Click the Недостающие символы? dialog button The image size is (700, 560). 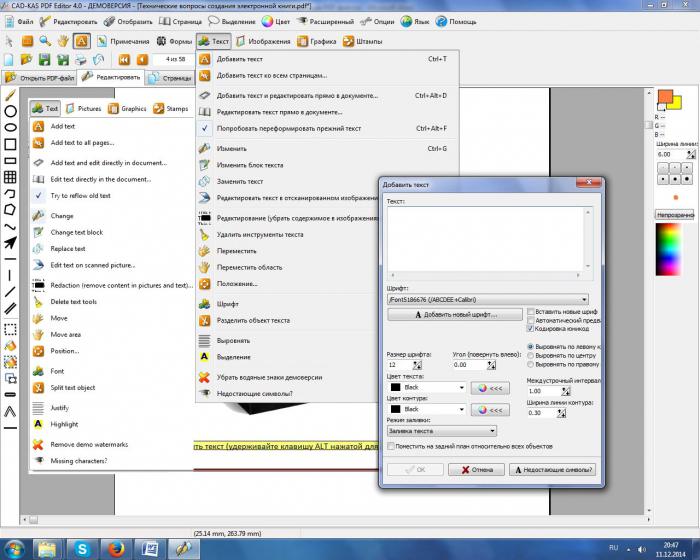pos(553,469)
